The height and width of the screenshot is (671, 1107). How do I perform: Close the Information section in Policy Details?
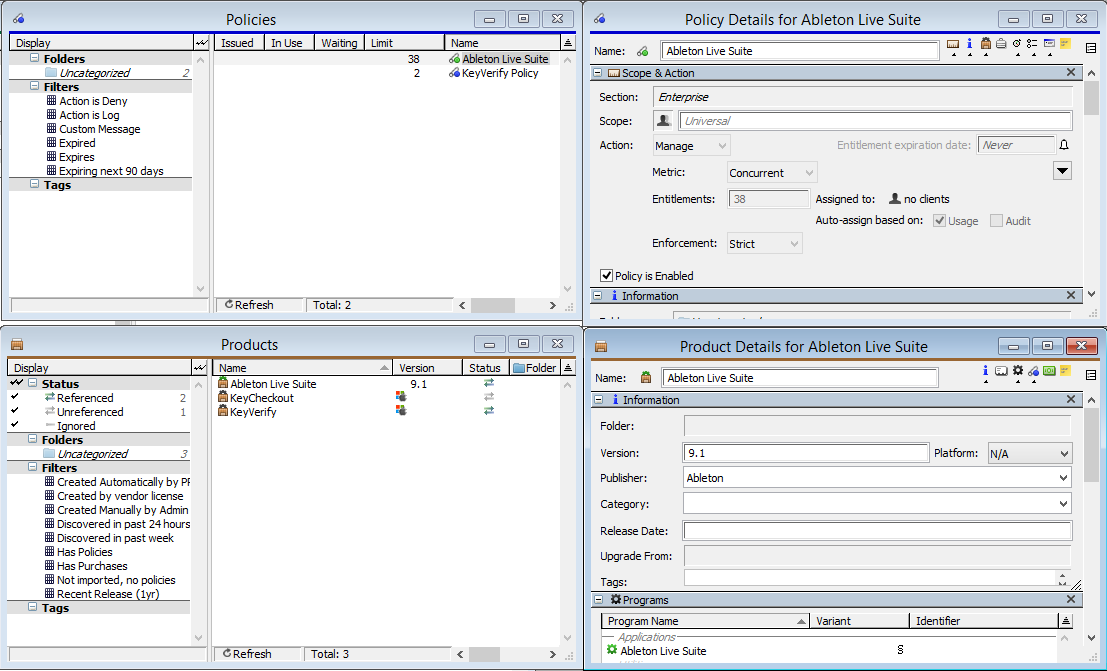pyautogui.click(x=1071, y=295)
